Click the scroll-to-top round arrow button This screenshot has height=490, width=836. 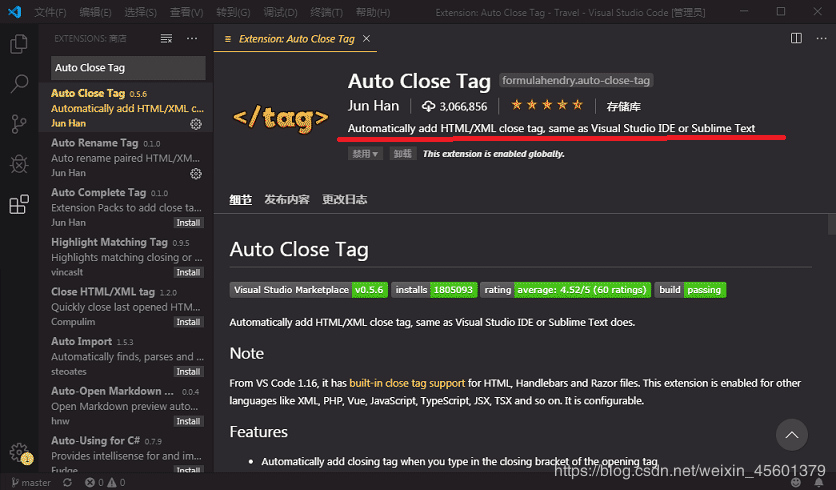(792, 434)
